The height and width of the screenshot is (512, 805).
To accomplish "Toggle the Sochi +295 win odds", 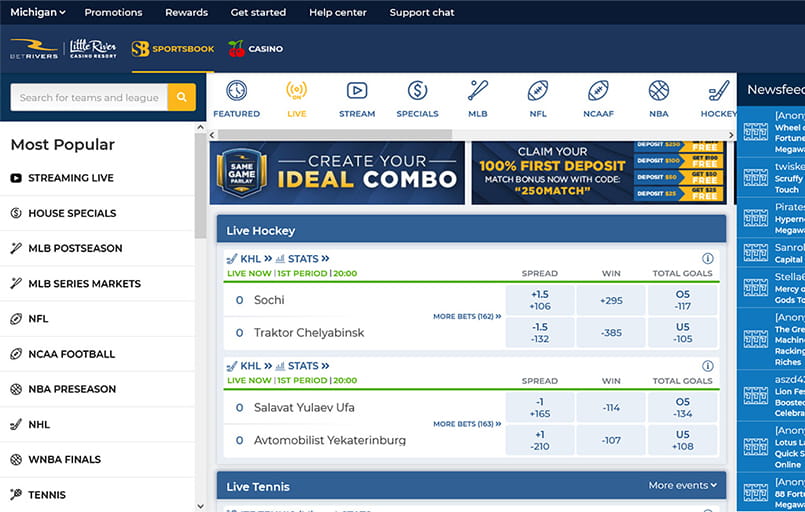I will 611,300.
